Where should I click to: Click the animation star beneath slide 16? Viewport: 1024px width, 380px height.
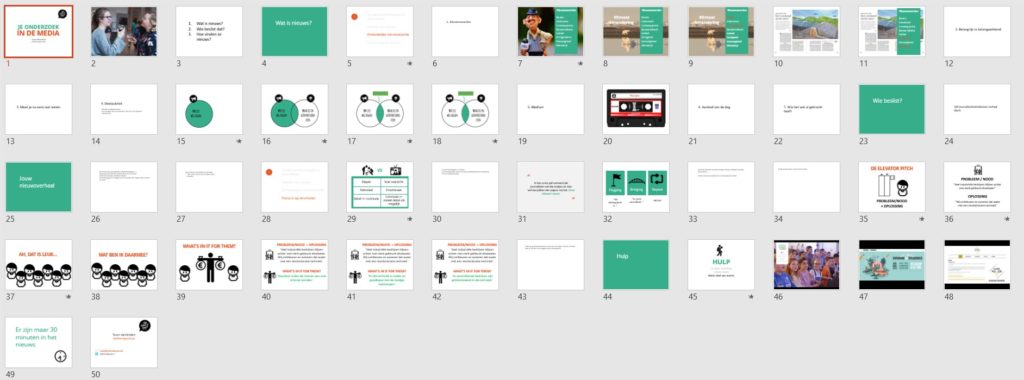(x=324, y=141)
